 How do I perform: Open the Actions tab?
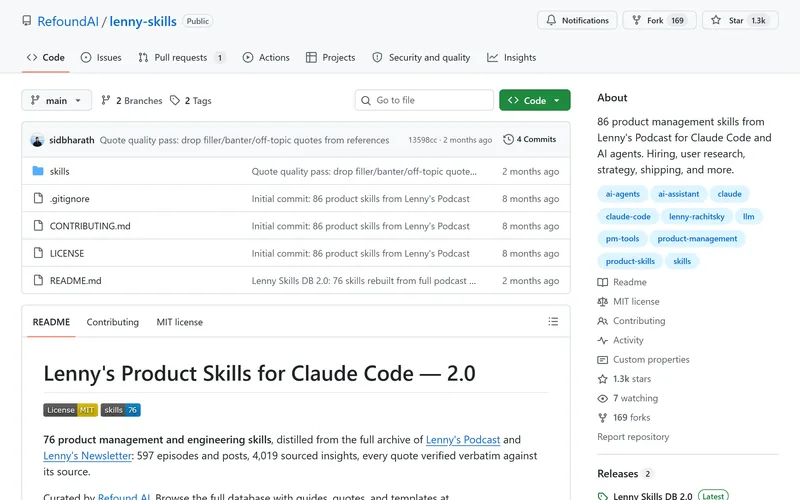pyautogui.click(x=266, y=57)
